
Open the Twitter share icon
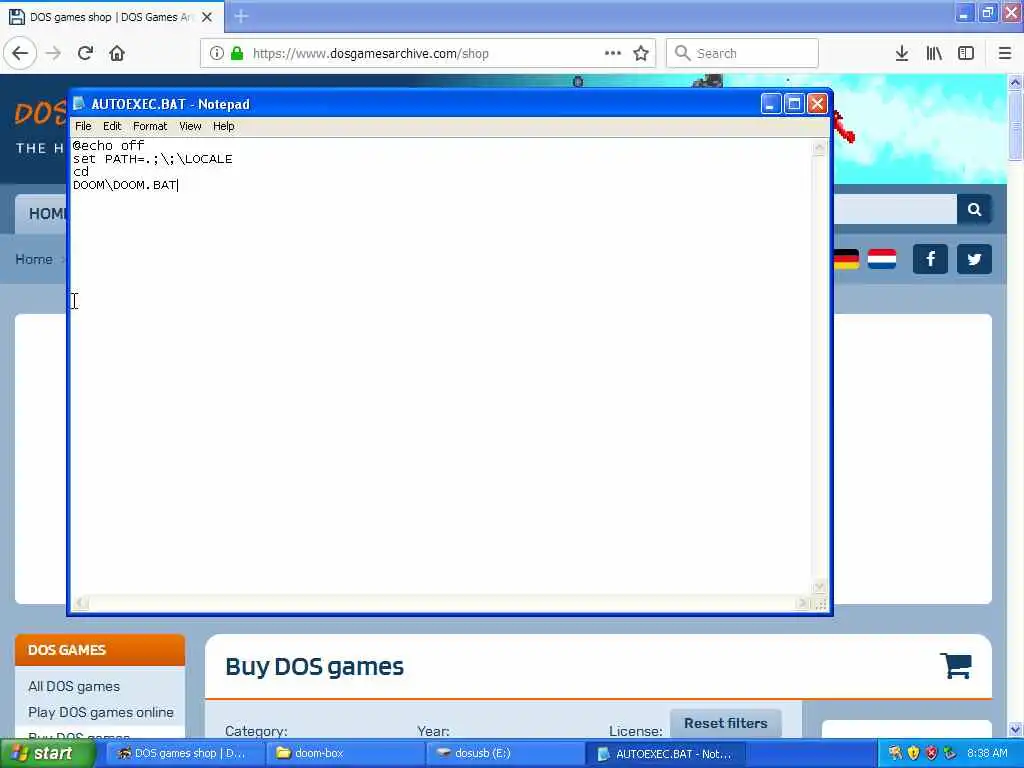[974, 259]
